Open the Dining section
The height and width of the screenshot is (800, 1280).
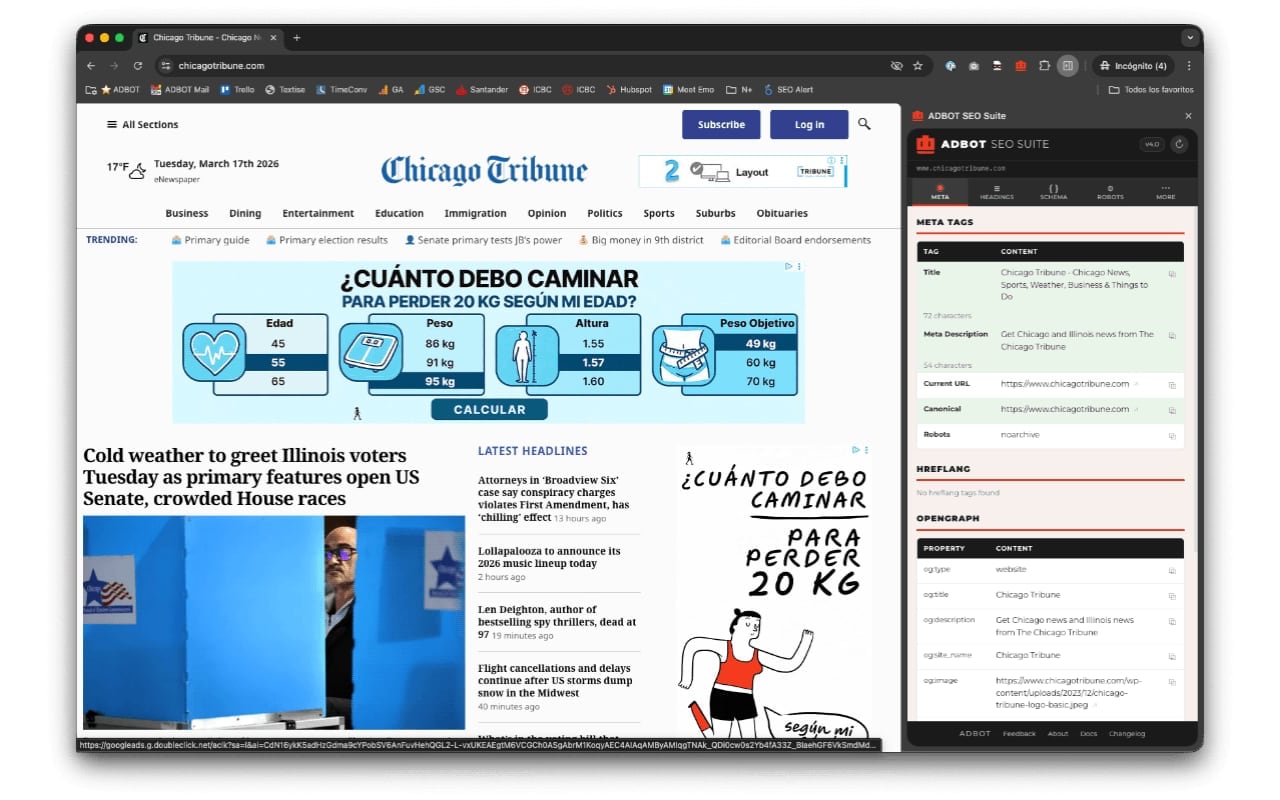245,213
